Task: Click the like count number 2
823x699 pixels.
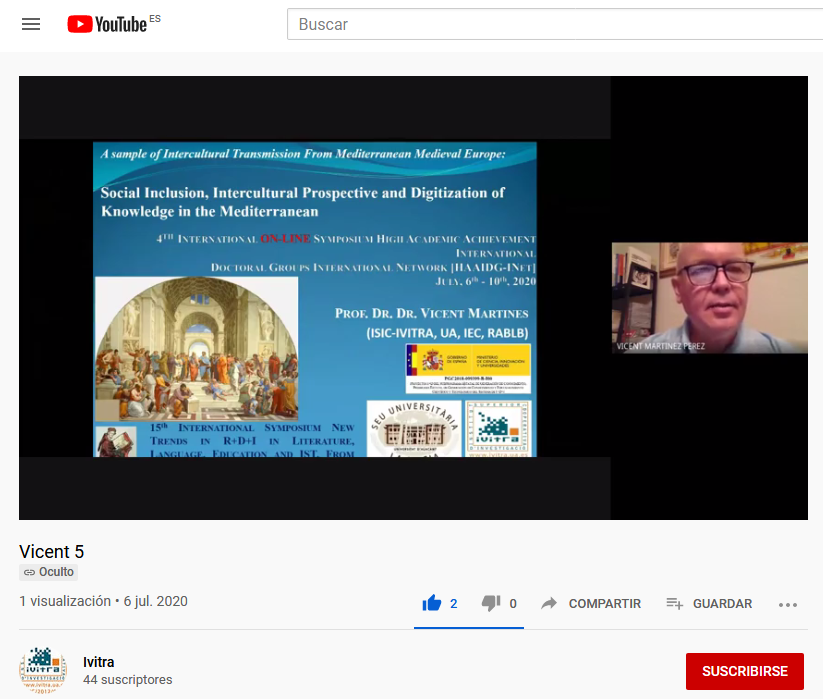Action: pos(454,604)
